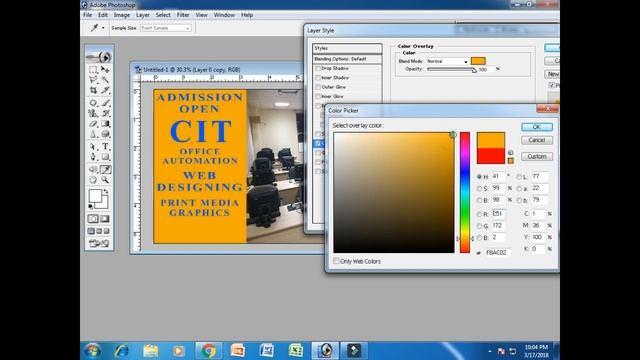
Task: Select the S saturation radio button
Action: (479, 189)
